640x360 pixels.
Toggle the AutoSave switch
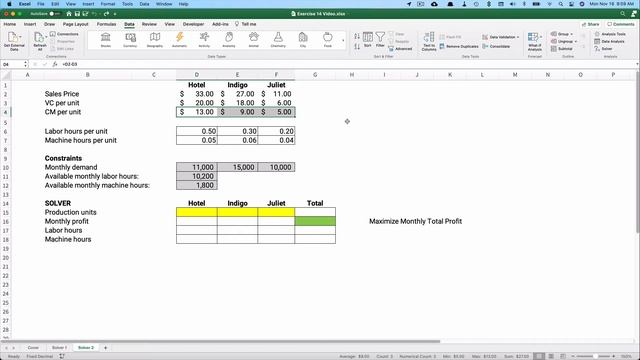(x=55, y=14)
